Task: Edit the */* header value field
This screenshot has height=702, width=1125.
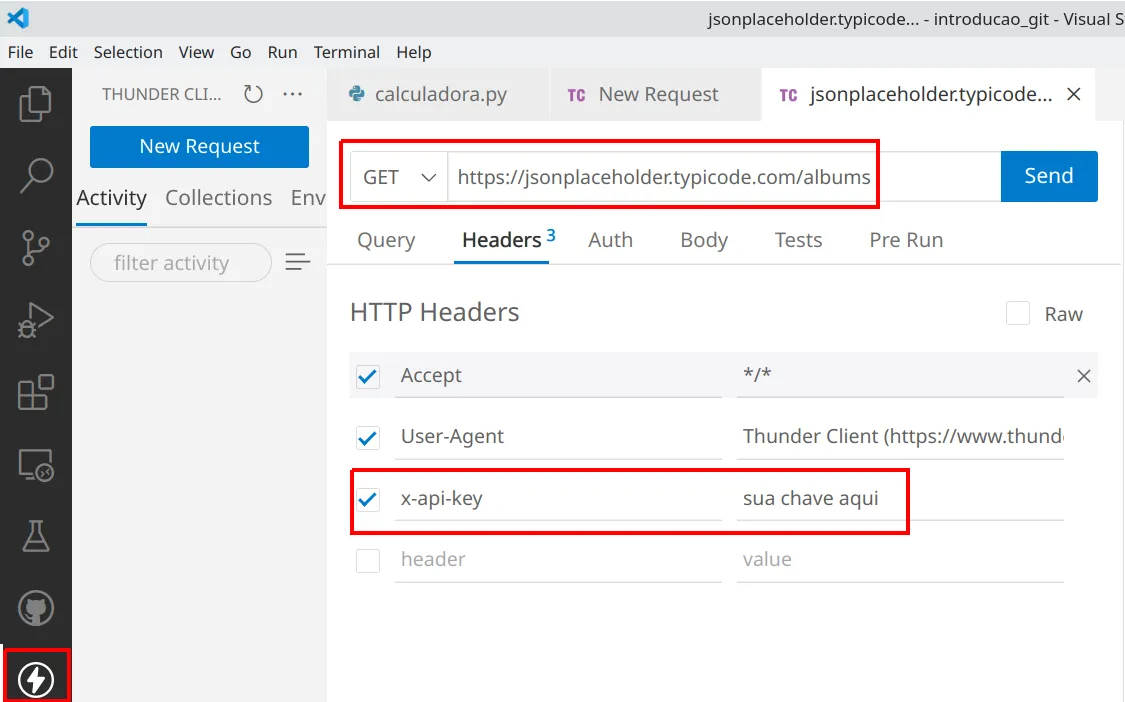Action: click(x=900, y=375)
